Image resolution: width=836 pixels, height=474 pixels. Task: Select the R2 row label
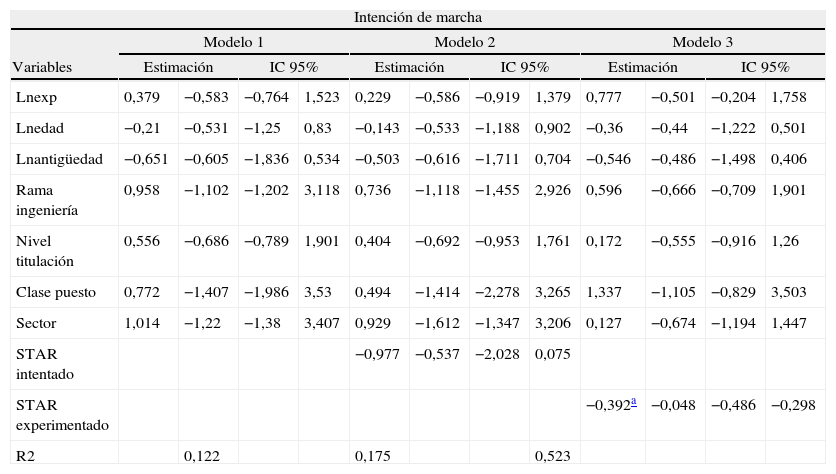click(27, 455)
